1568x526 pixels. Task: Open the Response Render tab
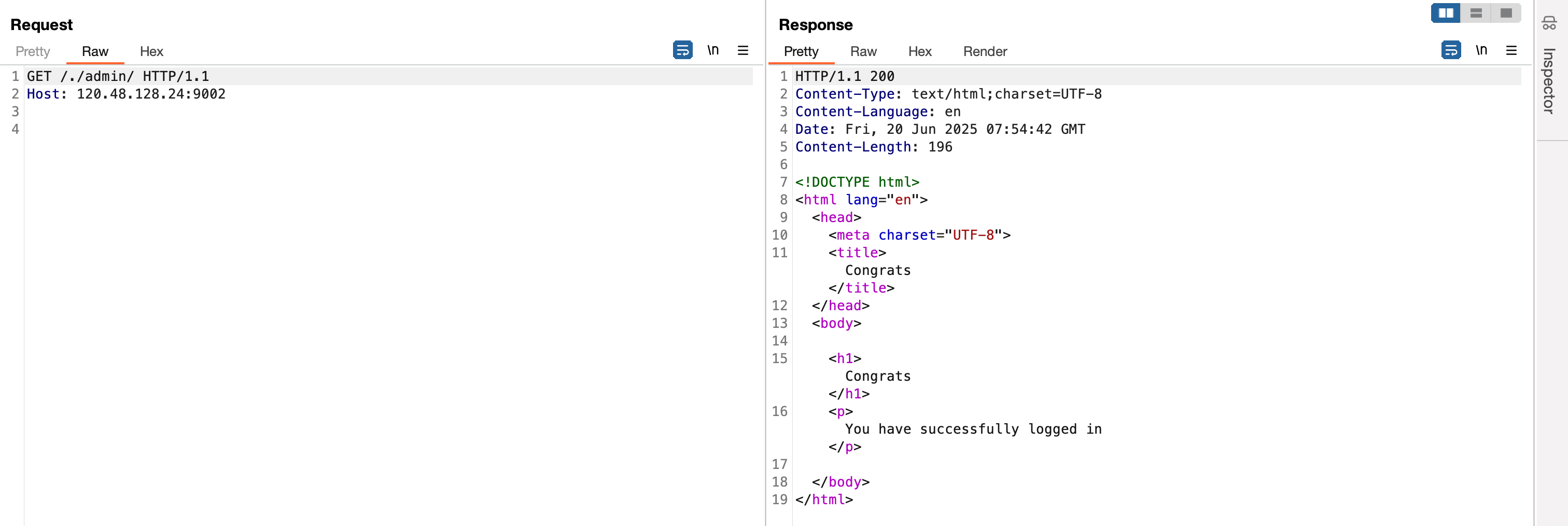click(x=985, y=52)
